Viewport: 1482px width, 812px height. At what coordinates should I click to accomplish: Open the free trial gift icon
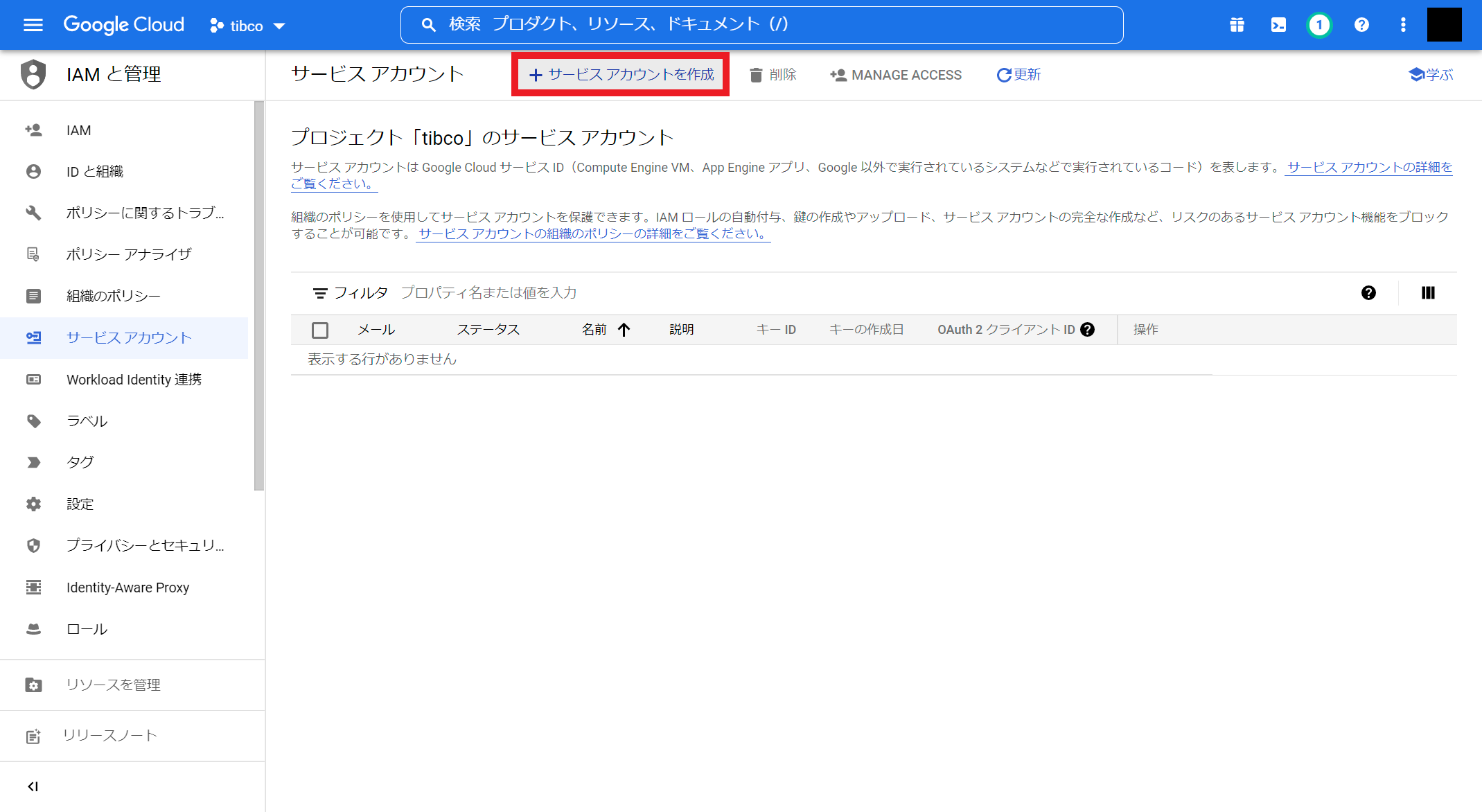[x=1237, y=25]
